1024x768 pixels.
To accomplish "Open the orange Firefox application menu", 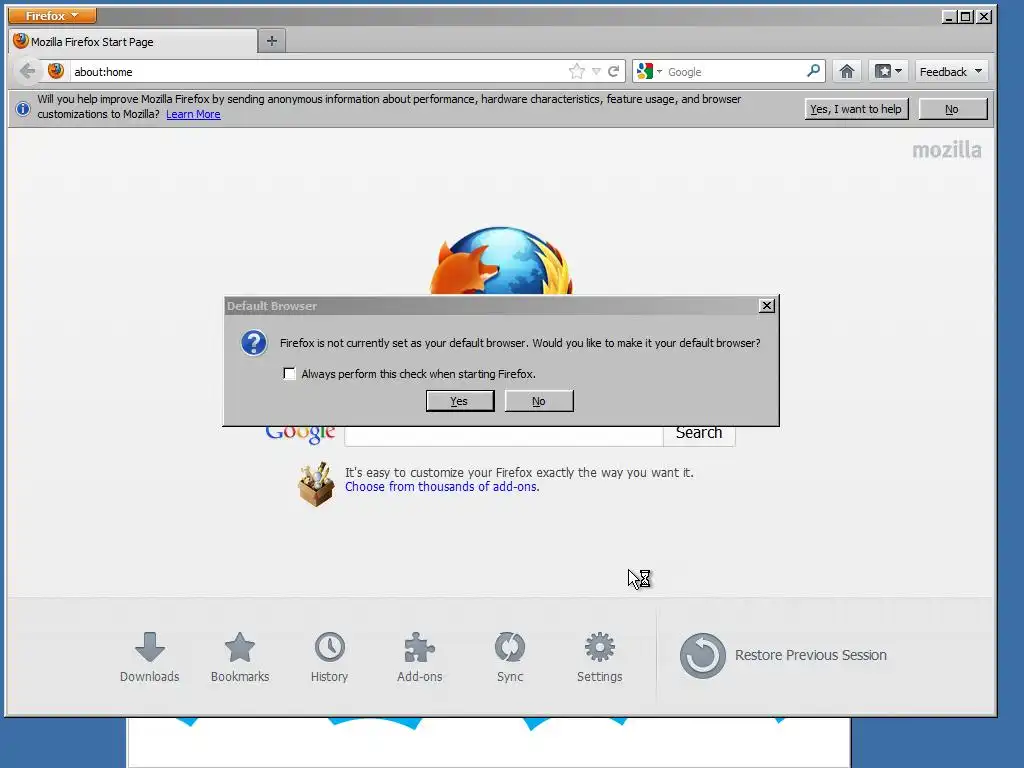I will pyautogui.click(x=52, y=15).
